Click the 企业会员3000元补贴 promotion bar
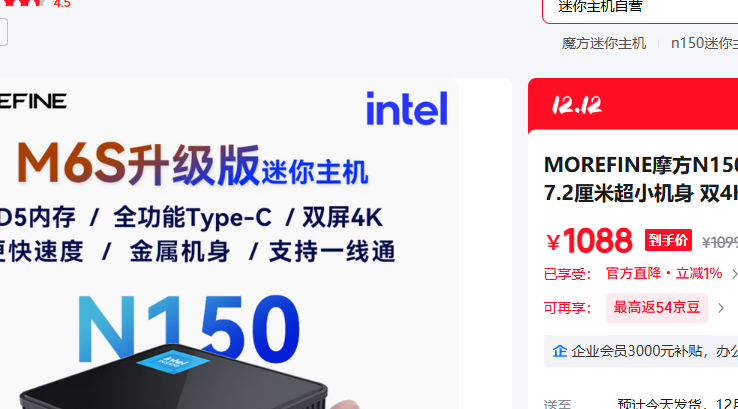The height and width of the screenshot is (409, 738). [641, 351]
